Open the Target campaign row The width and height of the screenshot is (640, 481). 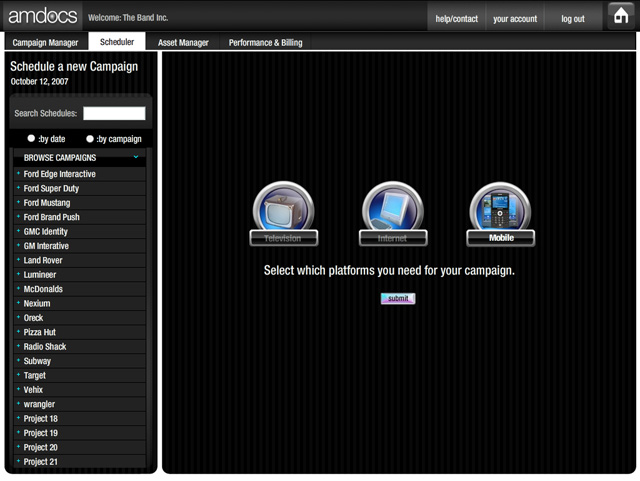pos(80,375)
